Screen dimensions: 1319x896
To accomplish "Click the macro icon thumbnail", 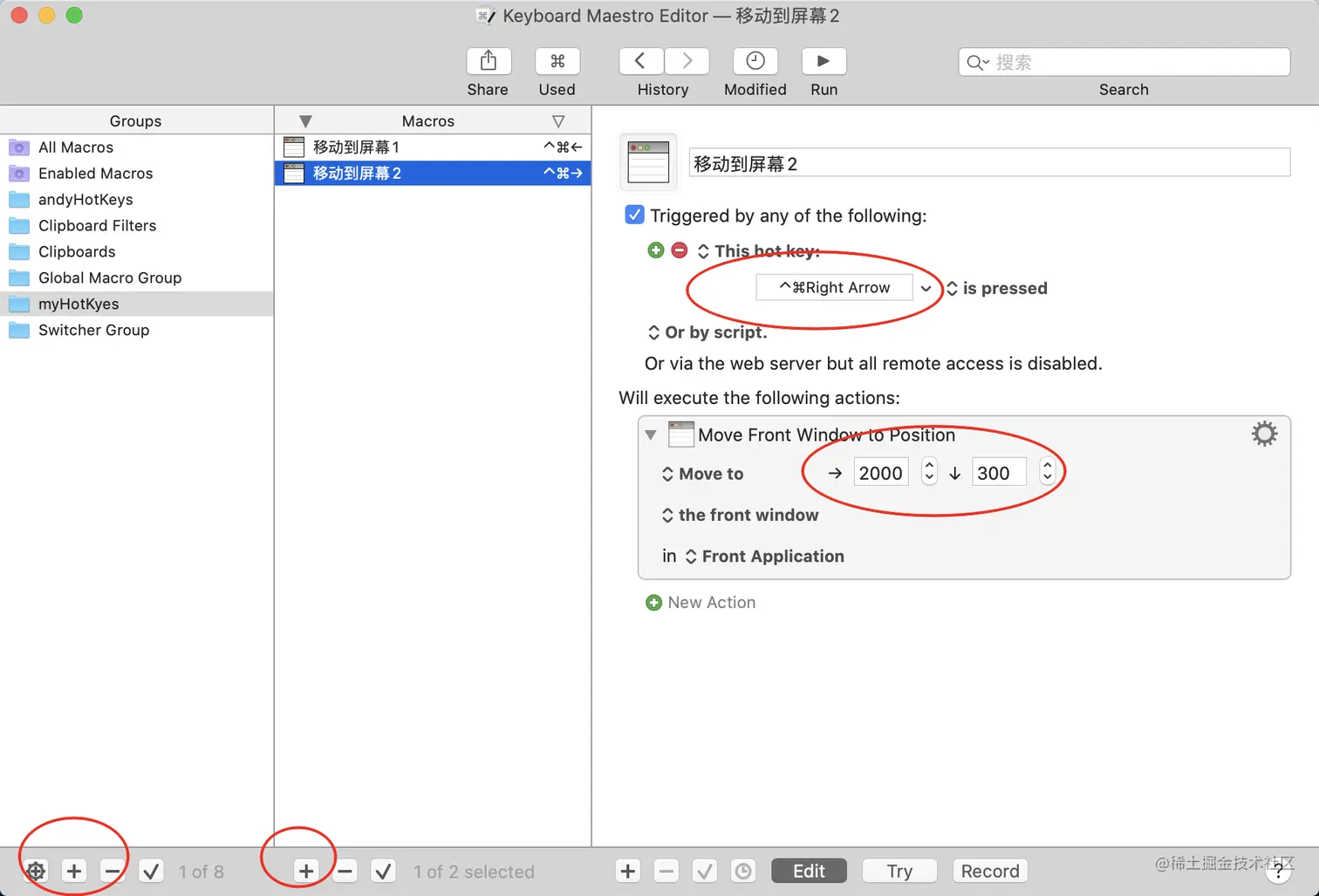I will (648, 162).
